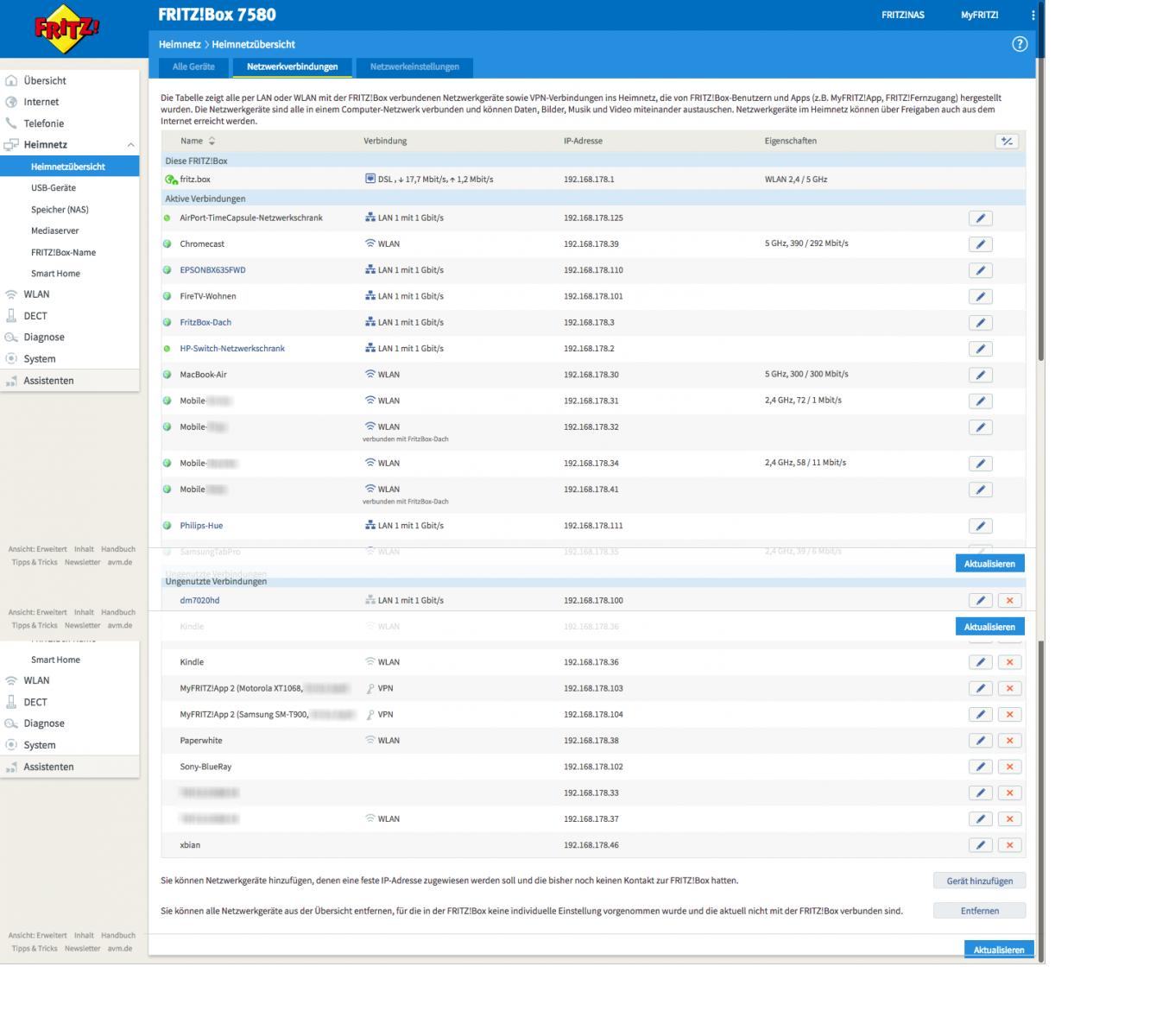
Task: Edit the Sony-BlueRay device entry
Action: [x=980, y=767]
